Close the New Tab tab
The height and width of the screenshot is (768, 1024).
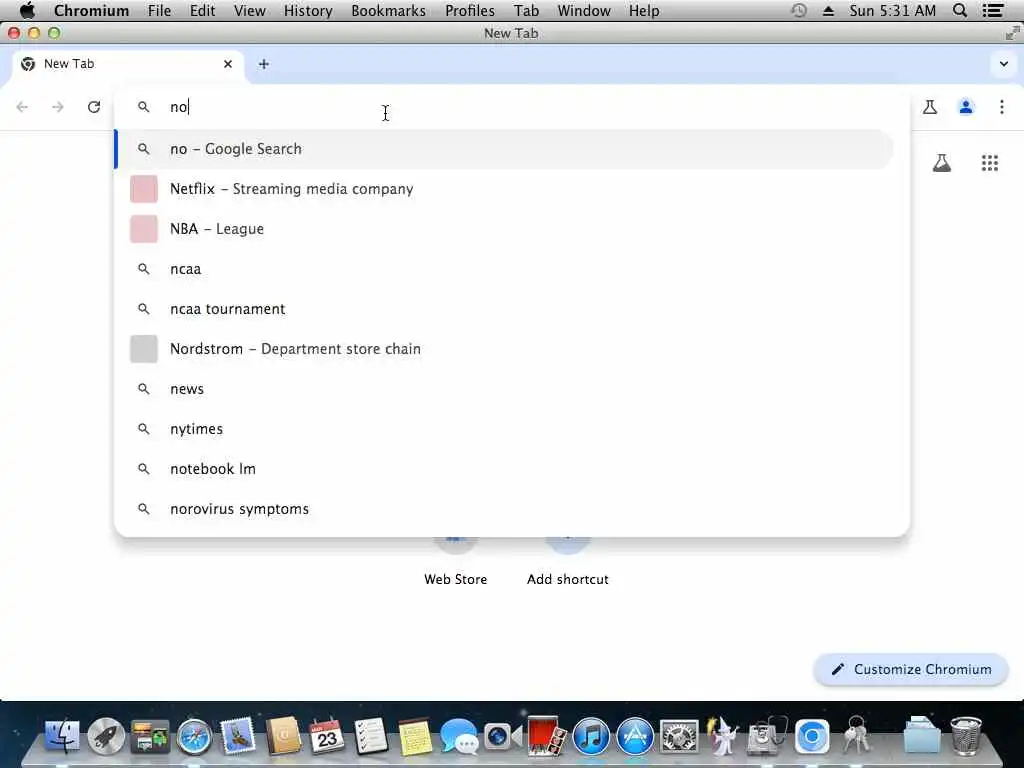[228, 64]
